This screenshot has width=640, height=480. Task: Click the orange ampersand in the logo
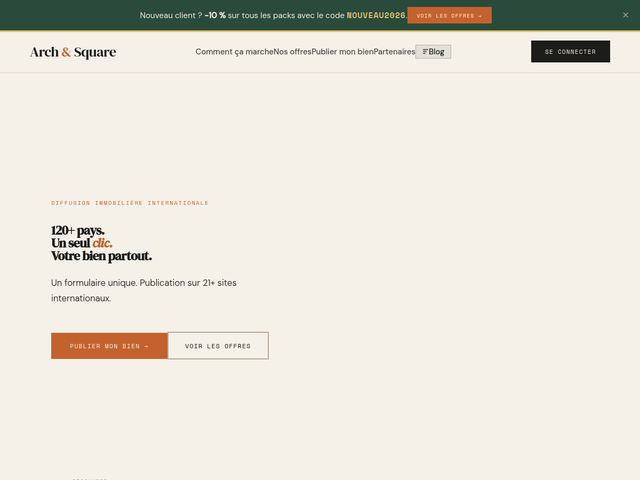tap(66, 52)
